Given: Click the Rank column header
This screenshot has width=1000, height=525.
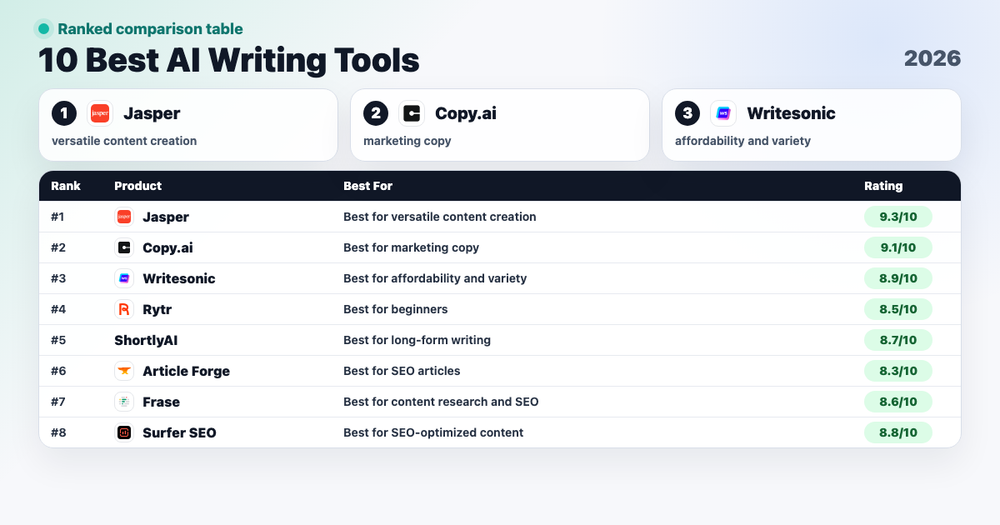Looking at the screenshot, I should [x=66, y=186].
